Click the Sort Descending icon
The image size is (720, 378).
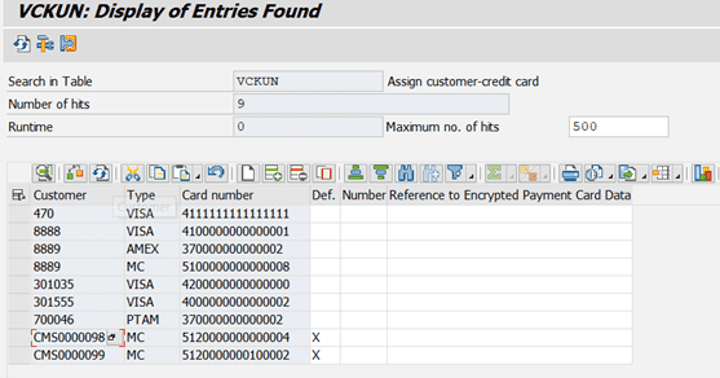[x=381, y=173]
